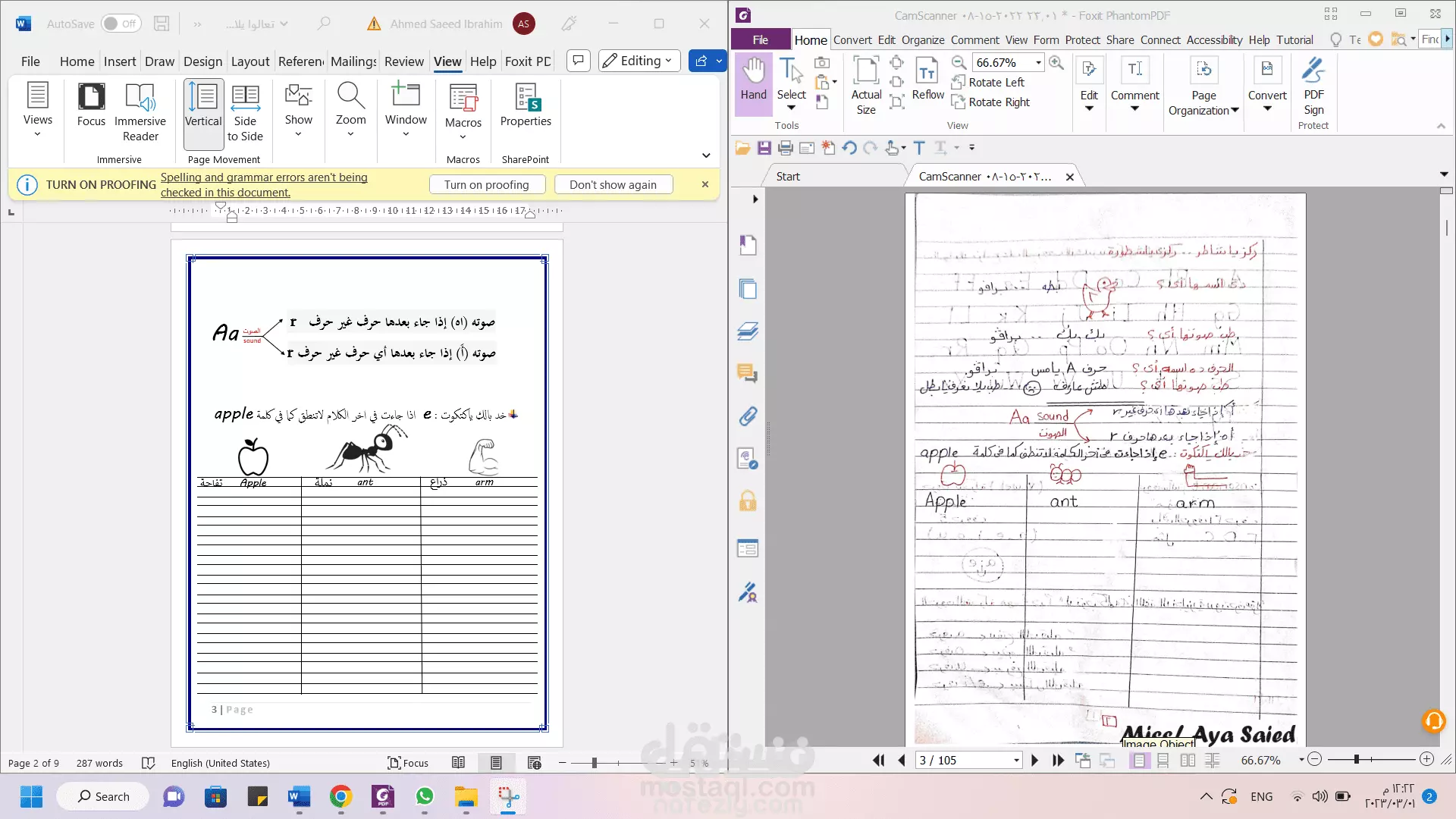Open the Insert tab in Word
The image size is (1456, 819).
point(120,61)
